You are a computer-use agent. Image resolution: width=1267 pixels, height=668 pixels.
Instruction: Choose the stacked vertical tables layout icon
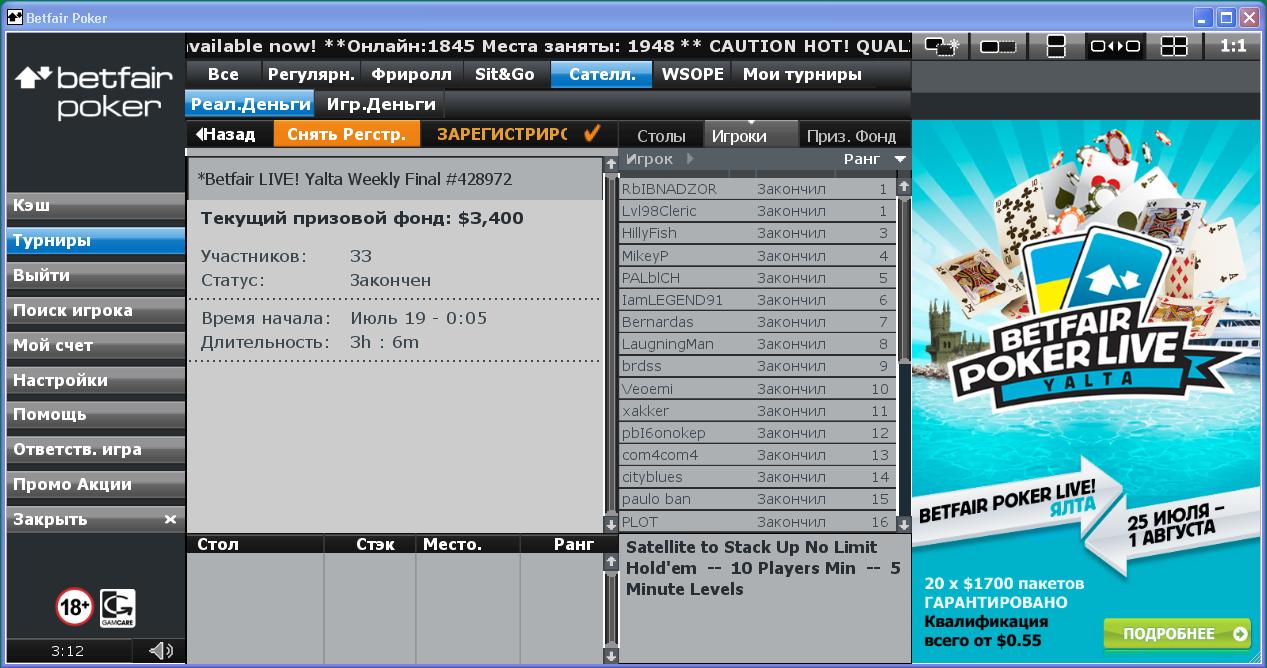[1056, 46]
